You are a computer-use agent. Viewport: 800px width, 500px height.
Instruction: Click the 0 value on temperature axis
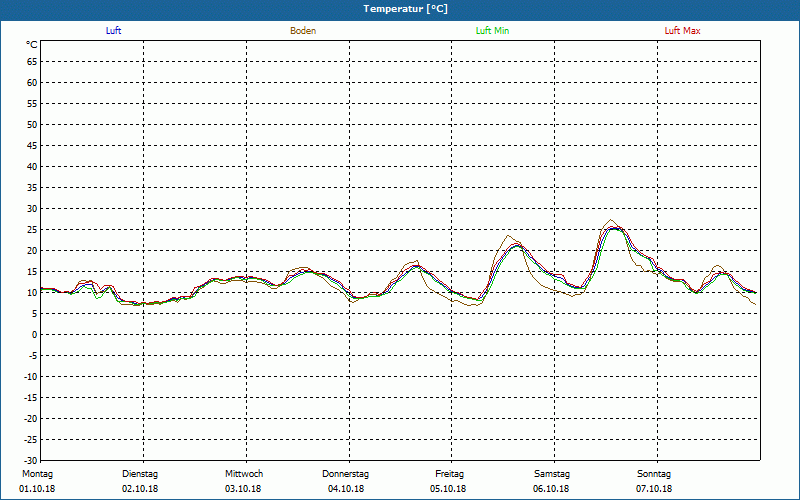coord(35,335)
